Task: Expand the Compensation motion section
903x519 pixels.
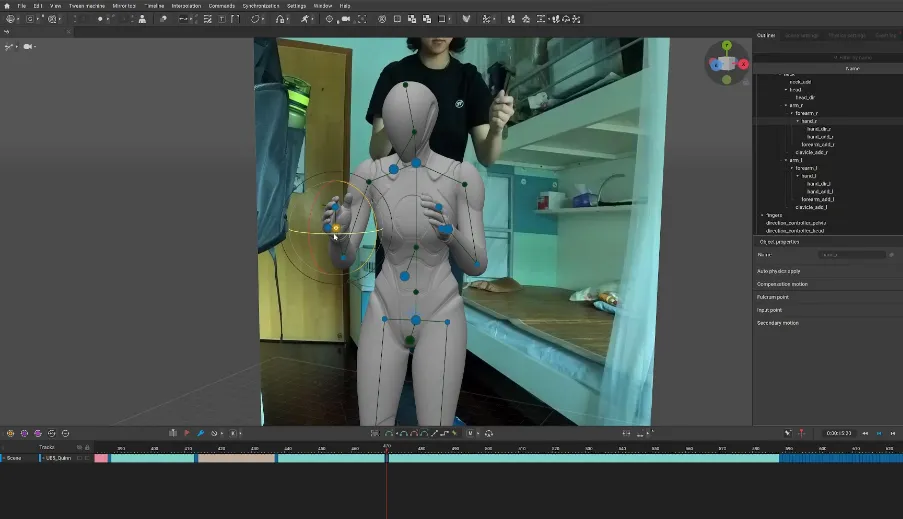Action: click(782, 284)
